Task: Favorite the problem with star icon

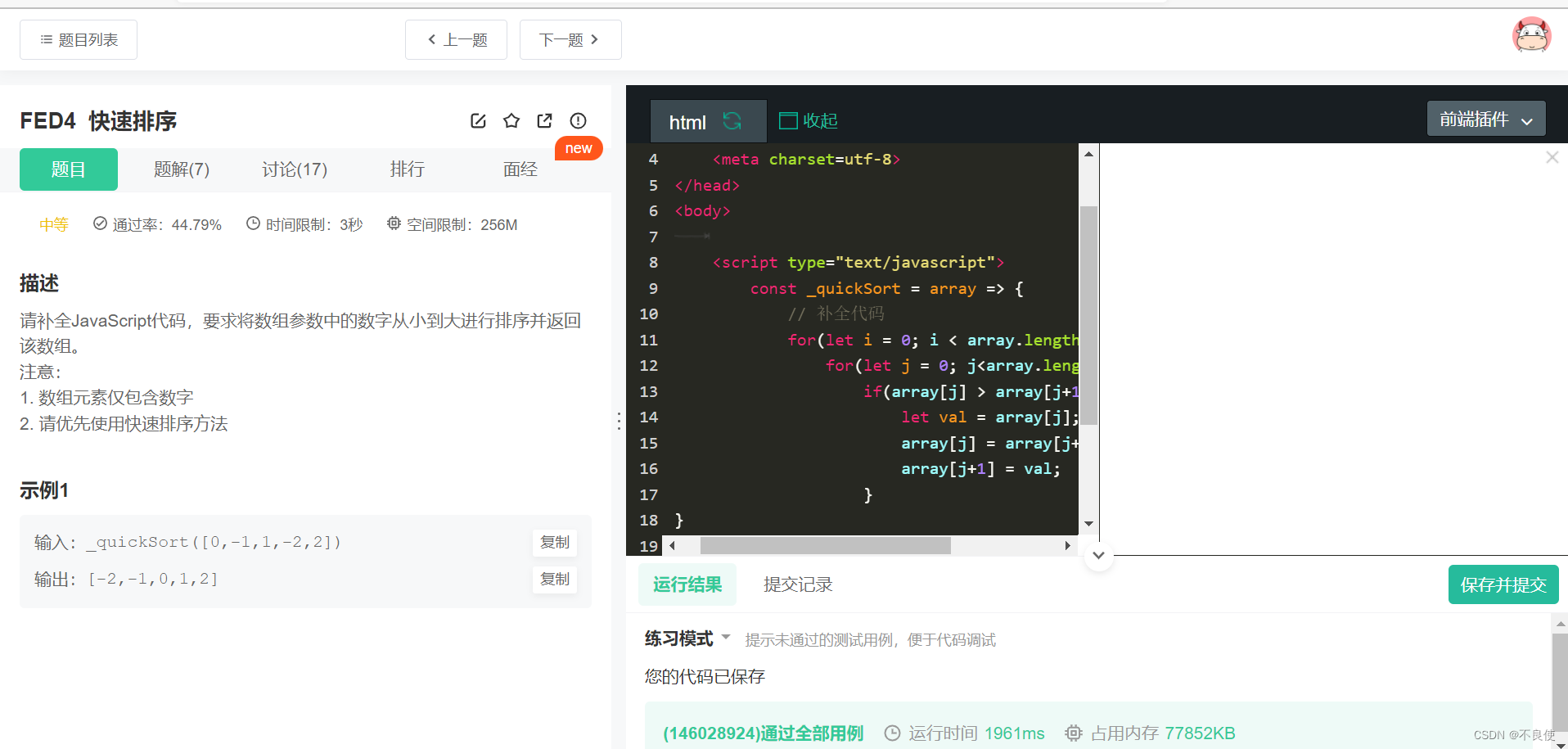Action: 511,121
